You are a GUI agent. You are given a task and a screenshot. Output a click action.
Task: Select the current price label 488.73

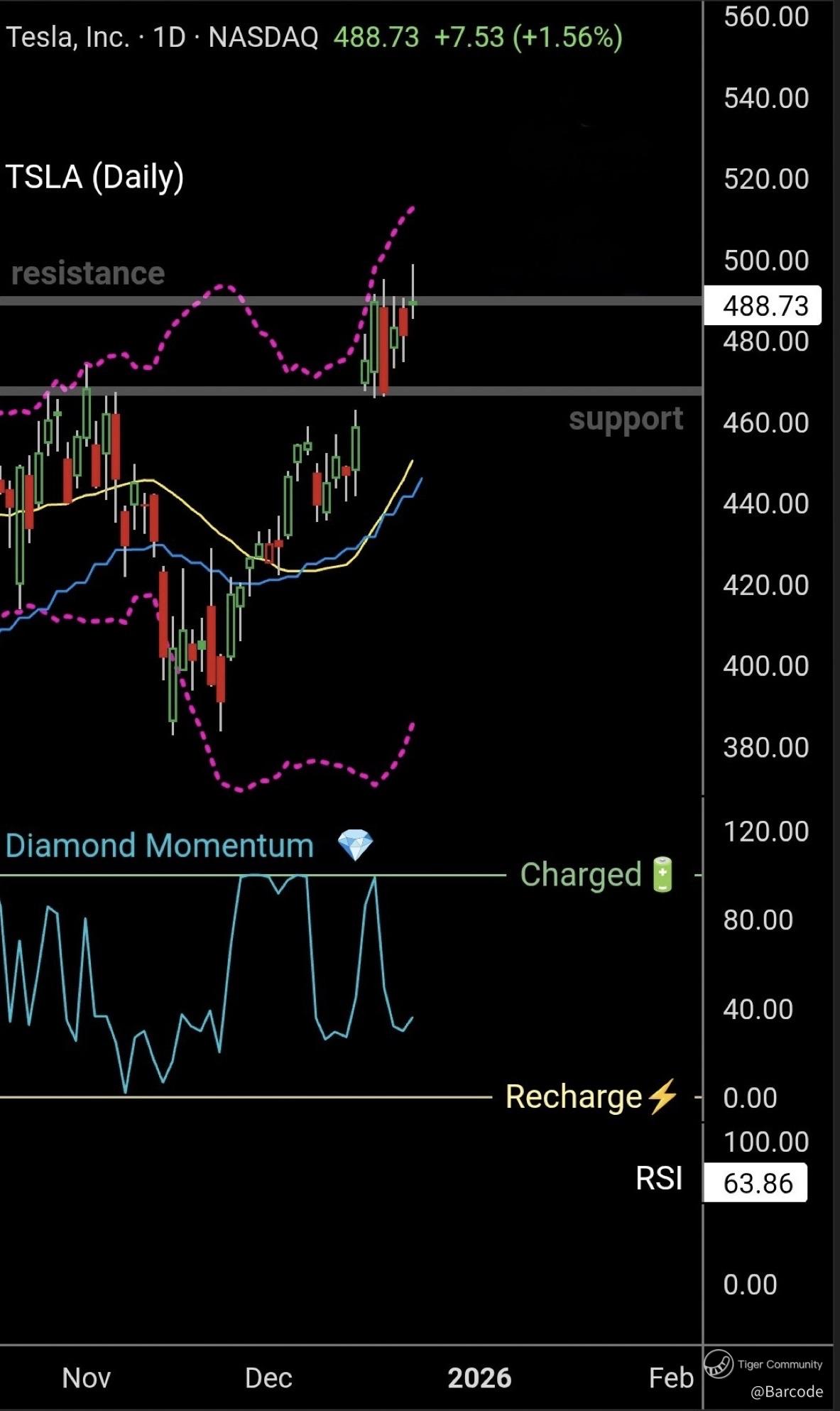(763, 306)
